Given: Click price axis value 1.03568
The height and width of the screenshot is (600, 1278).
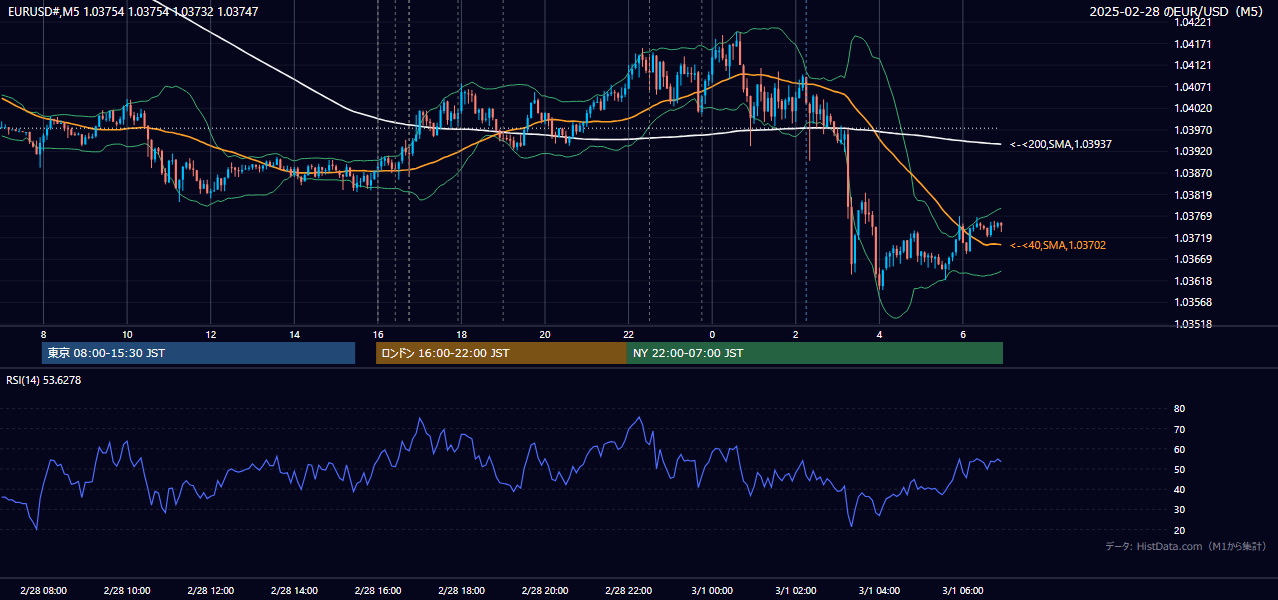Looking at the screenshot, I should (x=1194, y=303).
